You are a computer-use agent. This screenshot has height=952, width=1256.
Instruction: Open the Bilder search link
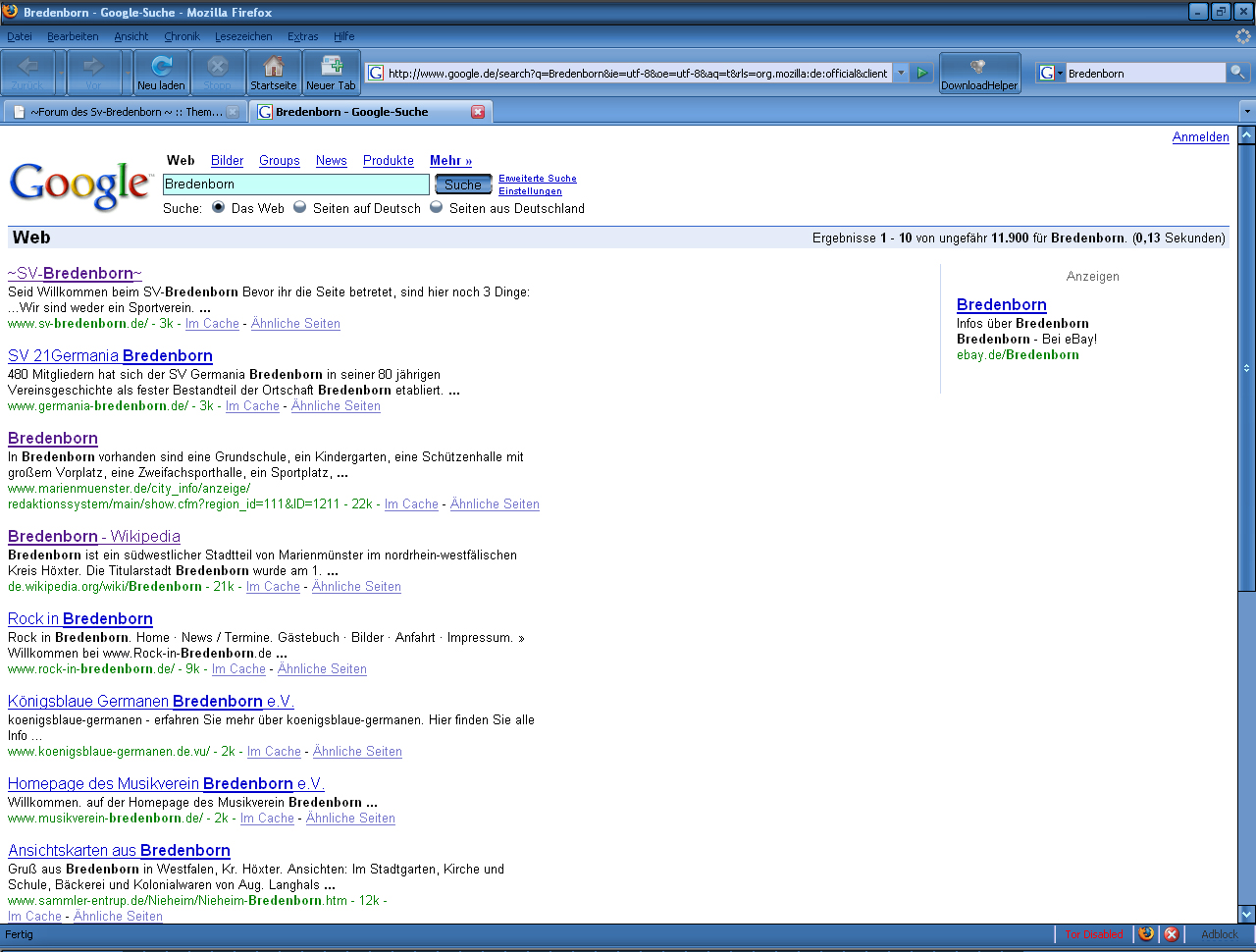point(227,161)
